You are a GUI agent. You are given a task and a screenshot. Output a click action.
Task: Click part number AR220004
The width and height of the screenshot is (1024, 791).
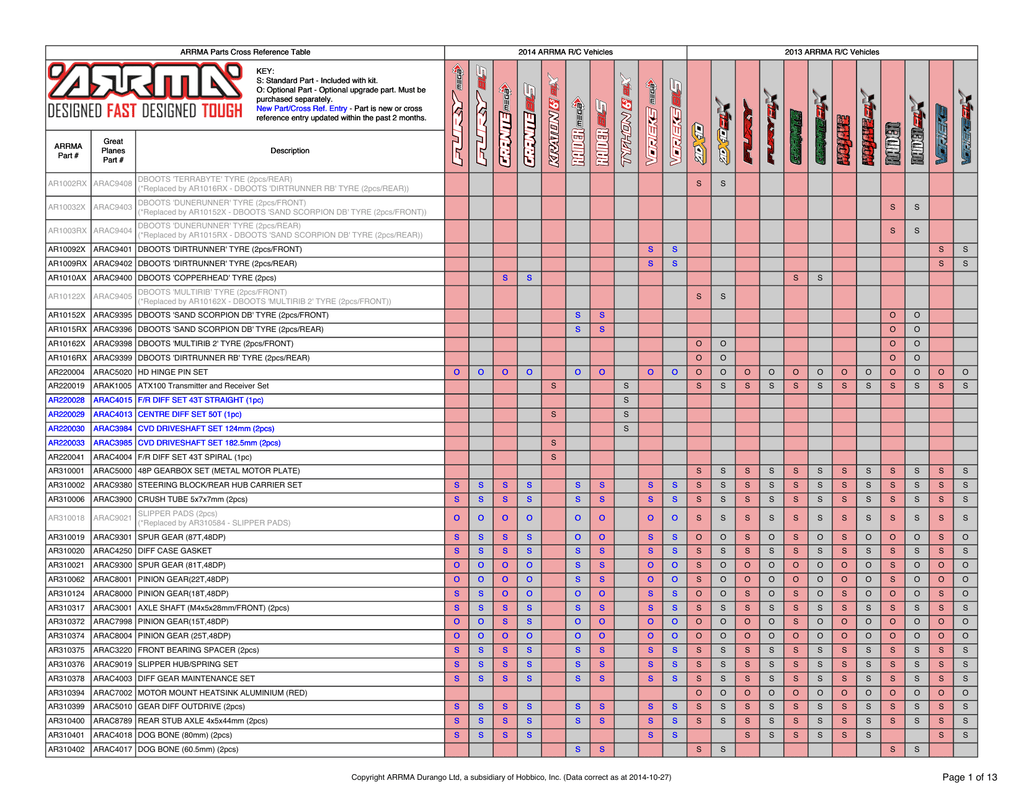coord(67,372)
